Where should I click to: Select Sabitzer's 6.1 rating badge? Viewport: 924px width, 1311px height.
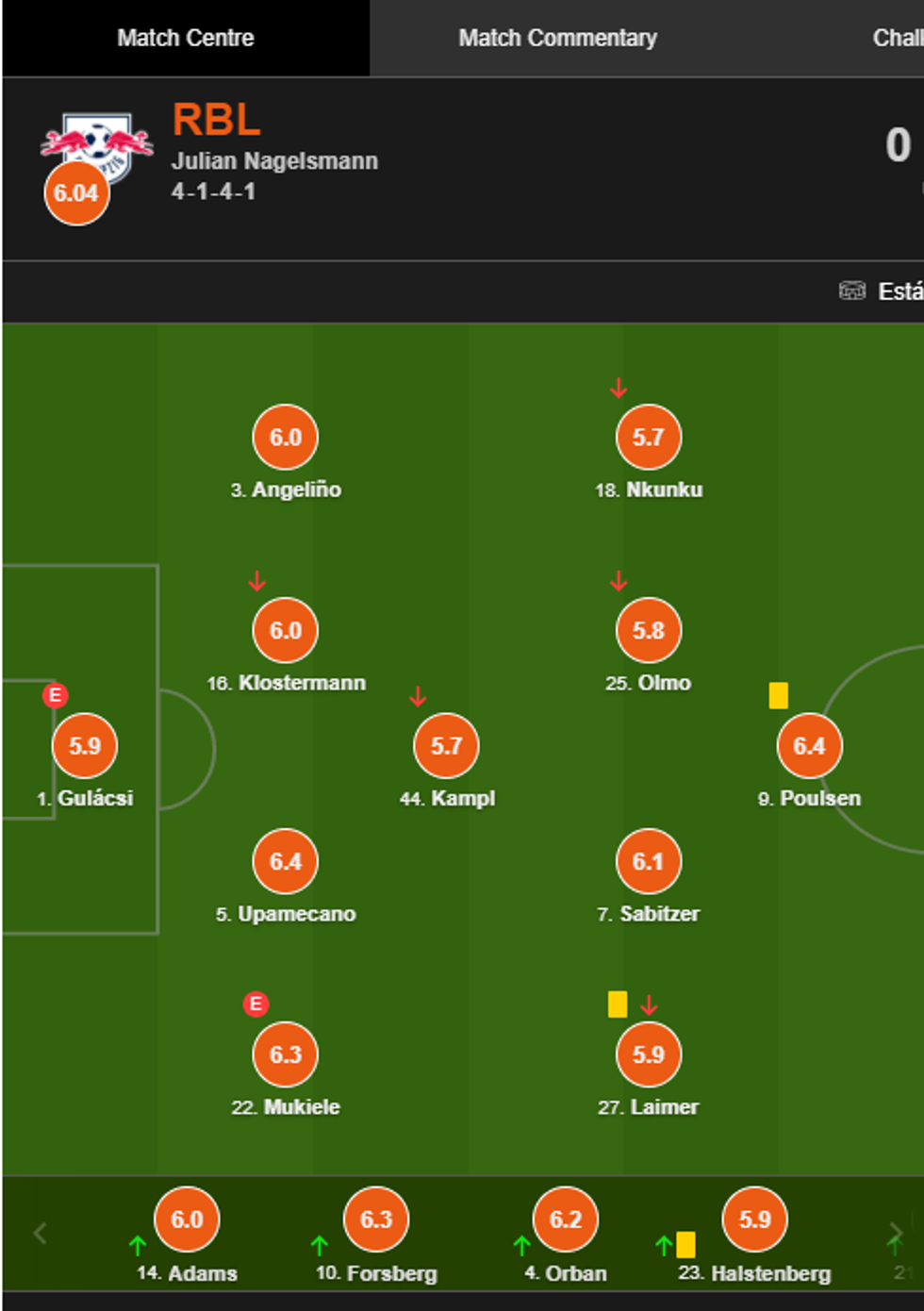tap(649, 862)
